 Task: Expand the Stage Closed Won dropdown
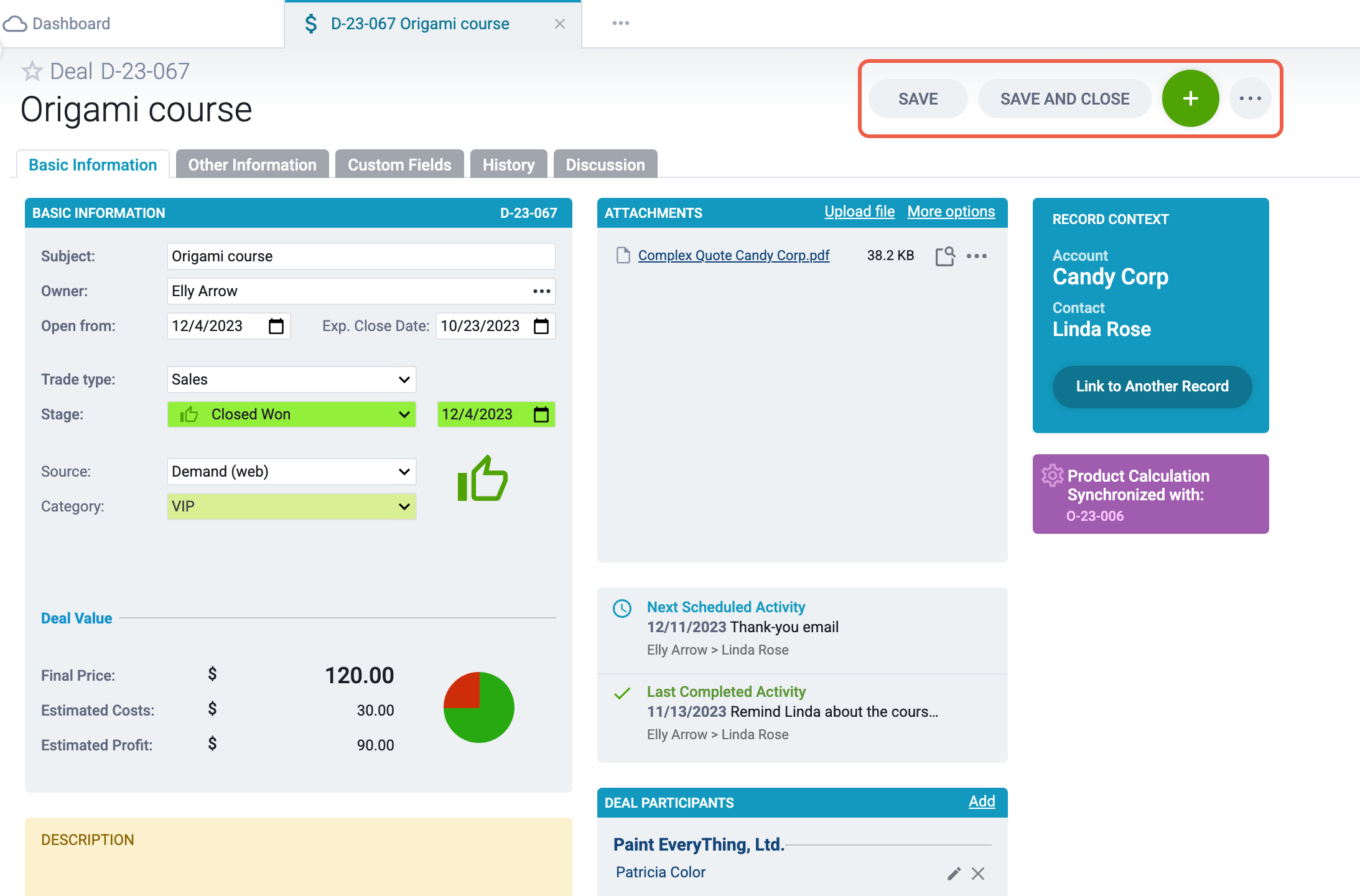tap(404, 414)
